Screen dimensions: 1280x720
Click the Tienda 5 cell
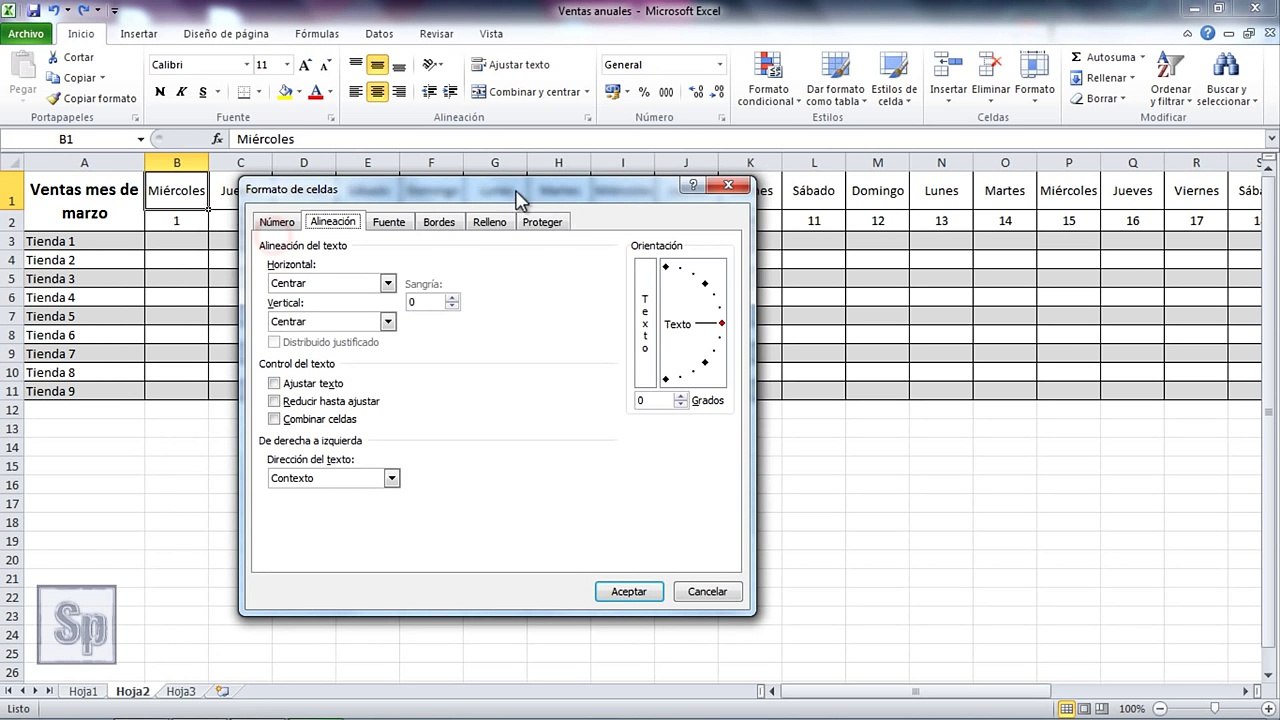click(84, 316)
